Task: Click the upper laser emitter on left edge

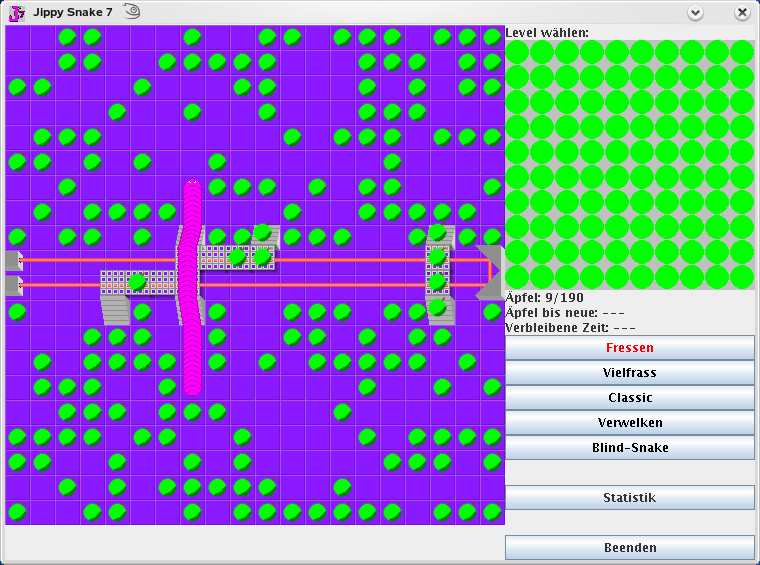Action: (14, 261)
